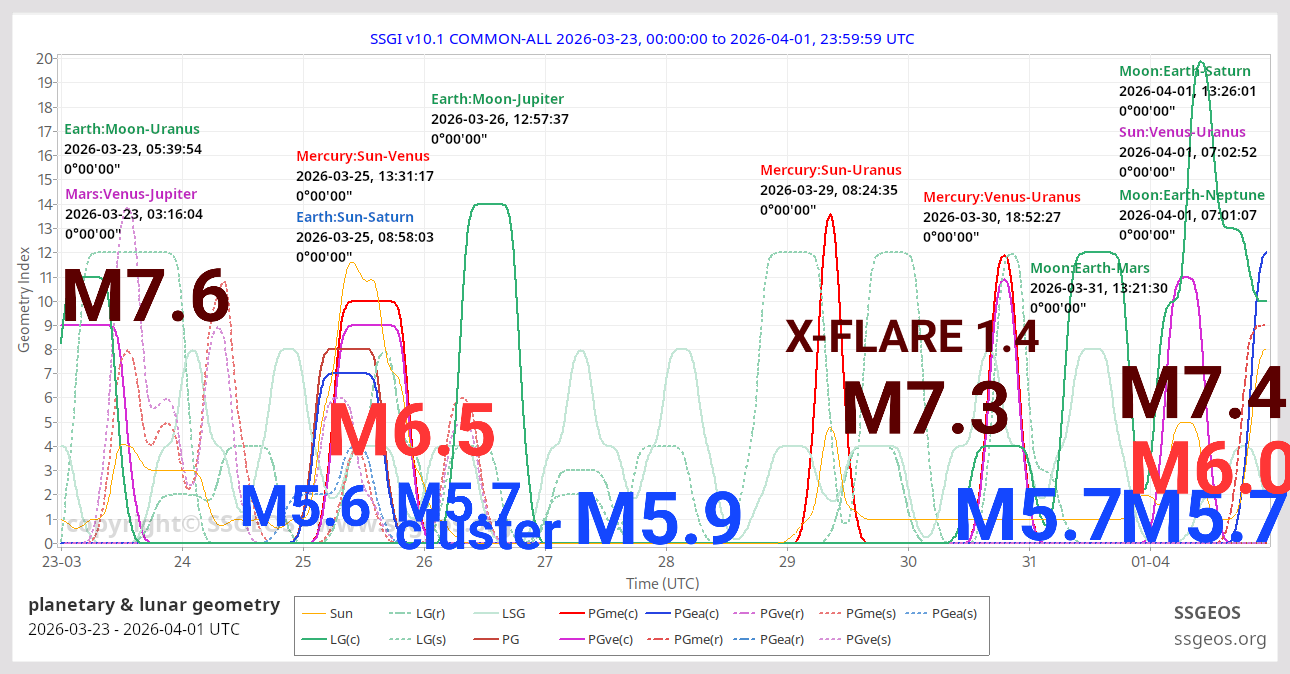Select the PGme(c) red line legend icon

[570, 613]
